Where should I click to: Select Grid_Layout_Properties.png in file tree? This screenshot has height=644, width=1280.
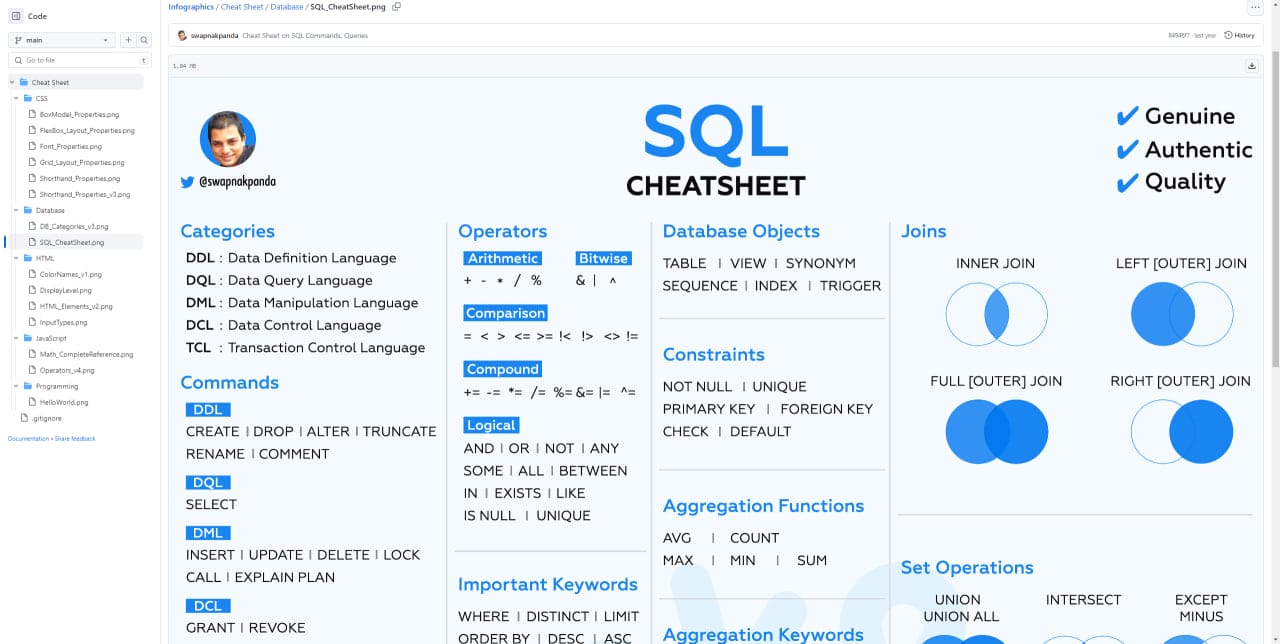pyautogui.click(x=82, y=162)
